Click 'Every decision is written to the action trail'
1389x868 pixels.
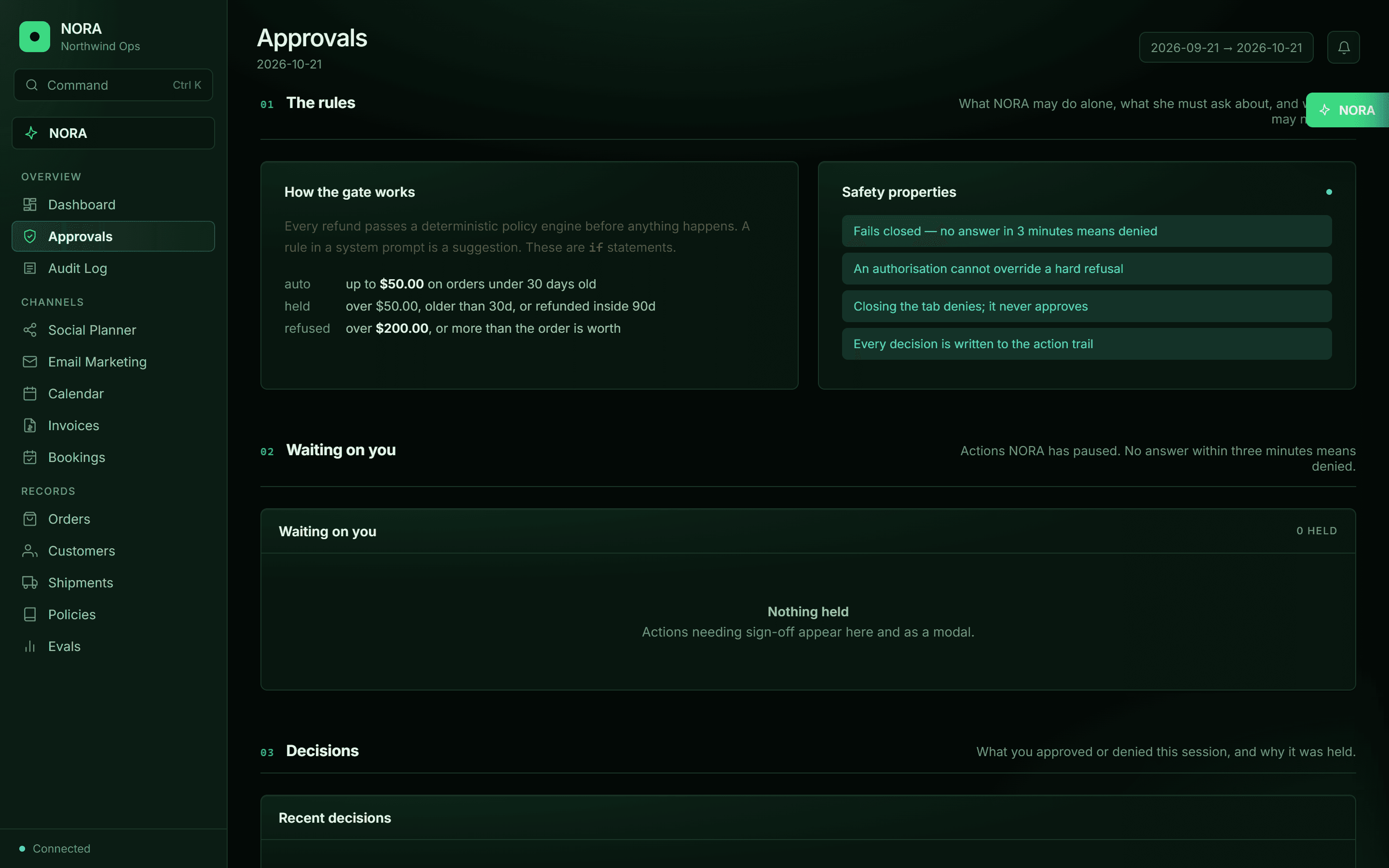click(x=1087, y=344)
